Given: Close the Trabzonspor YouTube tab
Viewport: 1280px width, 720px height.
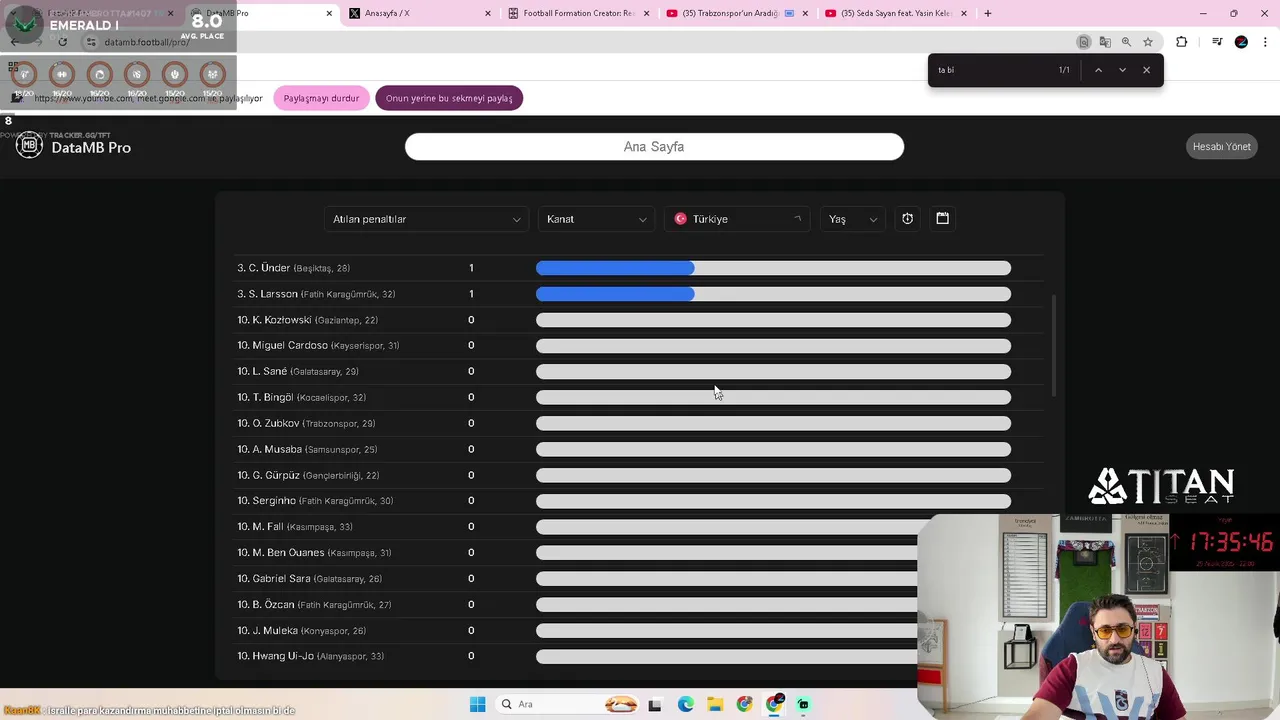Looking at the screenshot, I should click(805, 13).
